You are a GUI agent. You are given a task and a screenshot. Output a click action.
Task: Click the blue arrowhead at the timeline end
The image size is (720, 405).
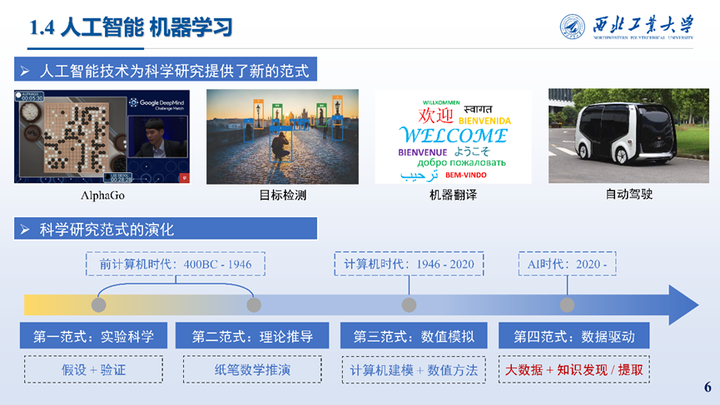[683, 305]
